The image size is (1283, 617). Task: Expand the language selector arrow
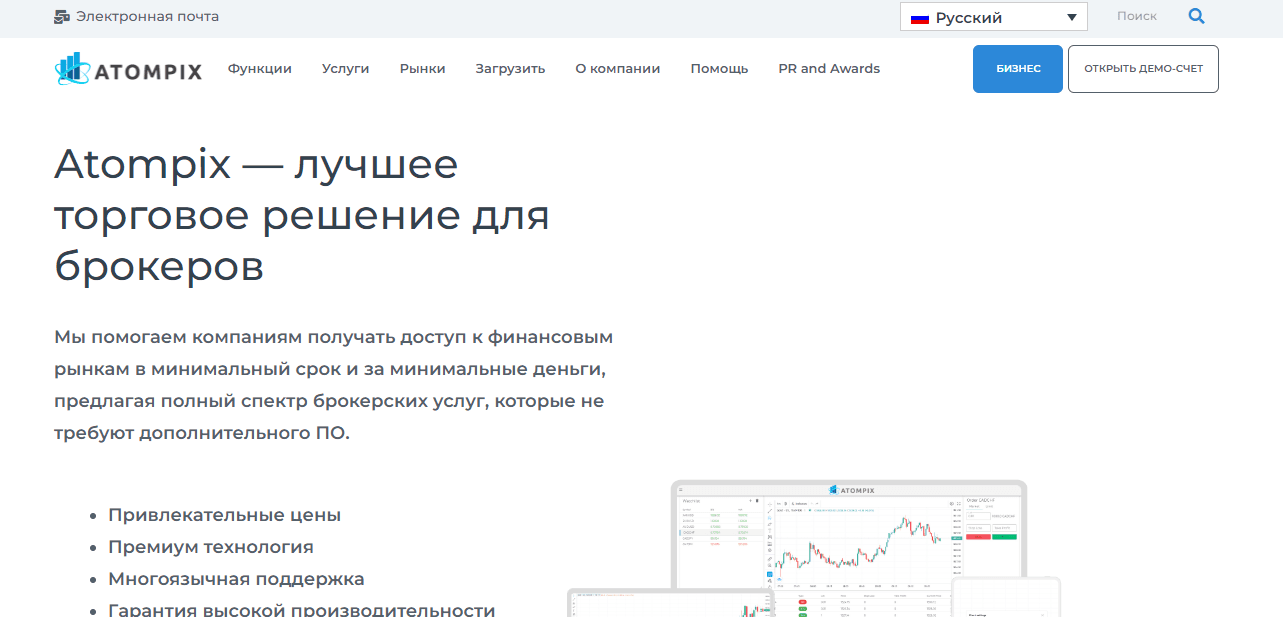(x=1072, y=17)
